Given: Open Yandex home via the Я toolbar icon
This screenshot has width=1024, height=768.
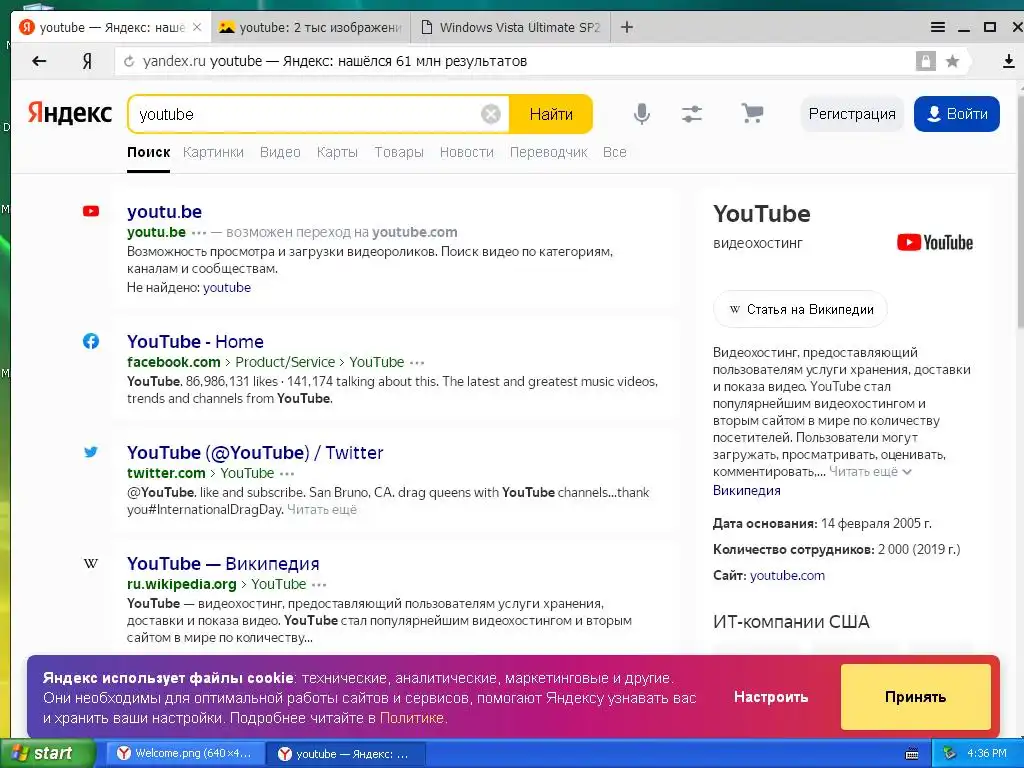Looking at the screenshot, I should [87, 61].
